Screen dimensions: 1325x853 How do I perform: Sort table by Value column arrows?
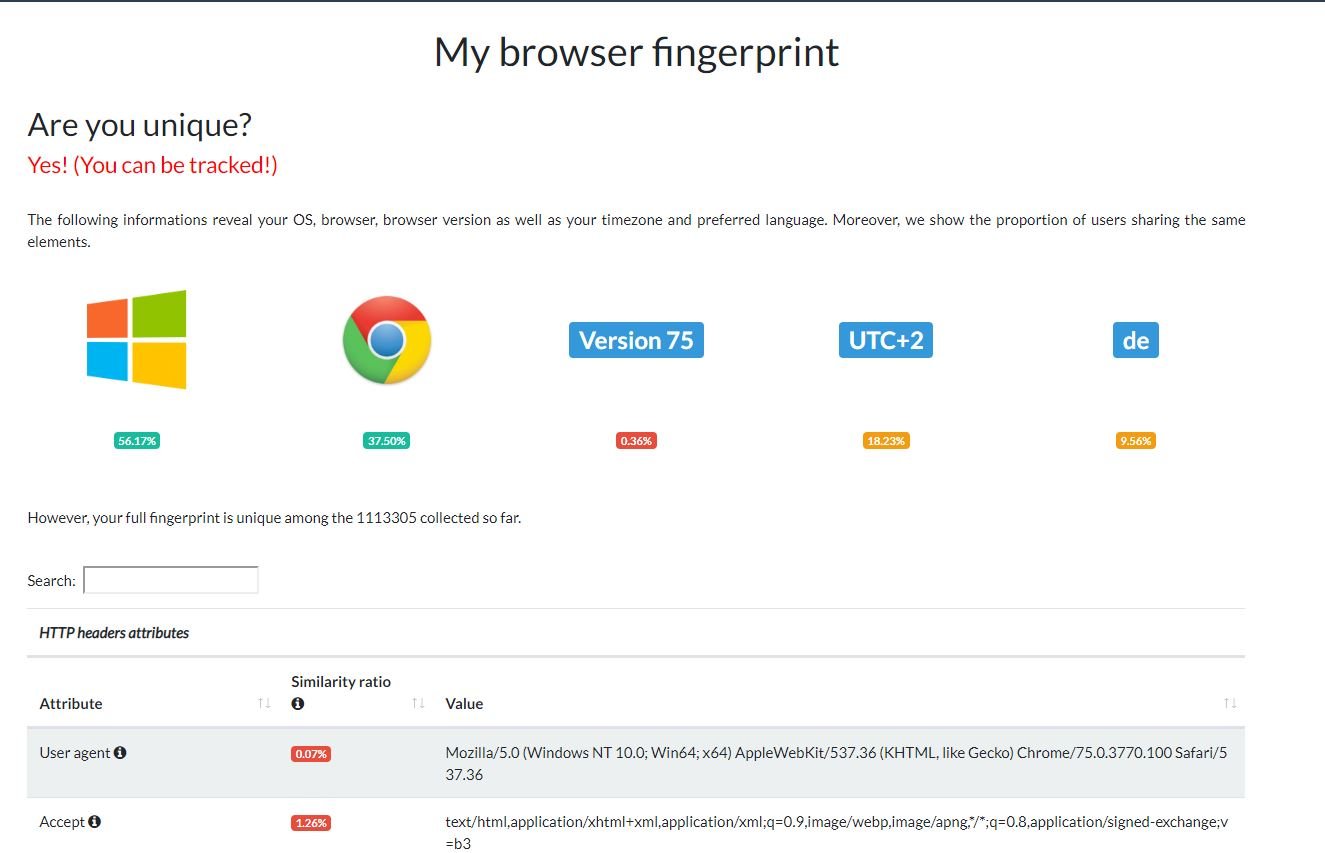pyautogui.click(x=1230, y=704)
